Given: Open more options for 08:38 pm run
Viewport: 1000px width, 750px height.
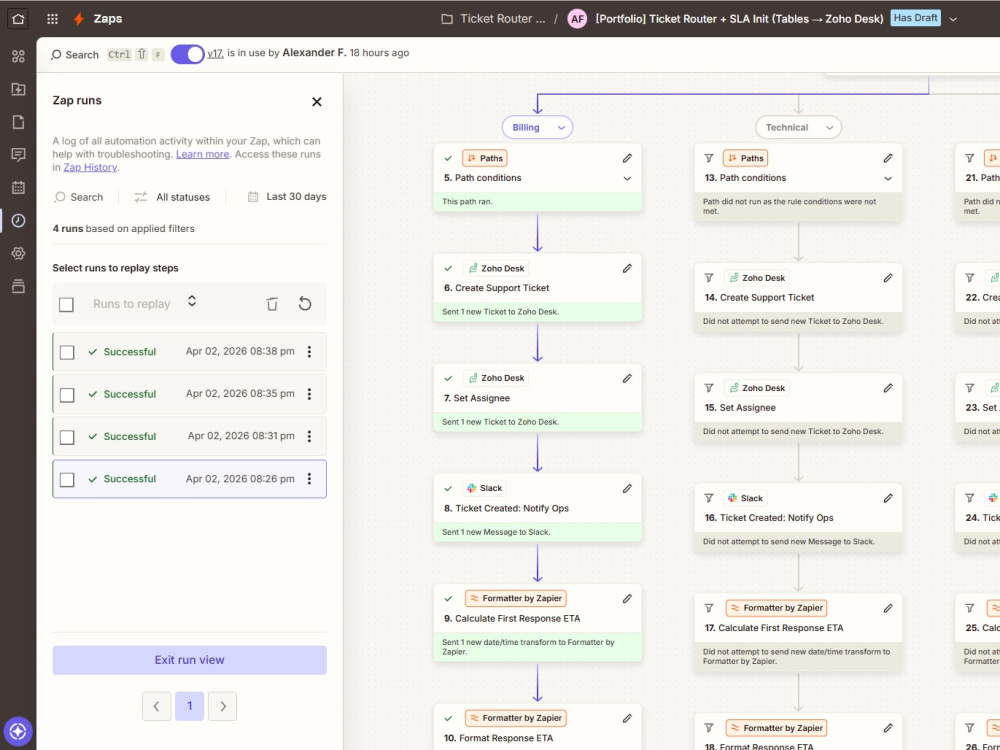Looking at the screenshot, I should point(309,351).
